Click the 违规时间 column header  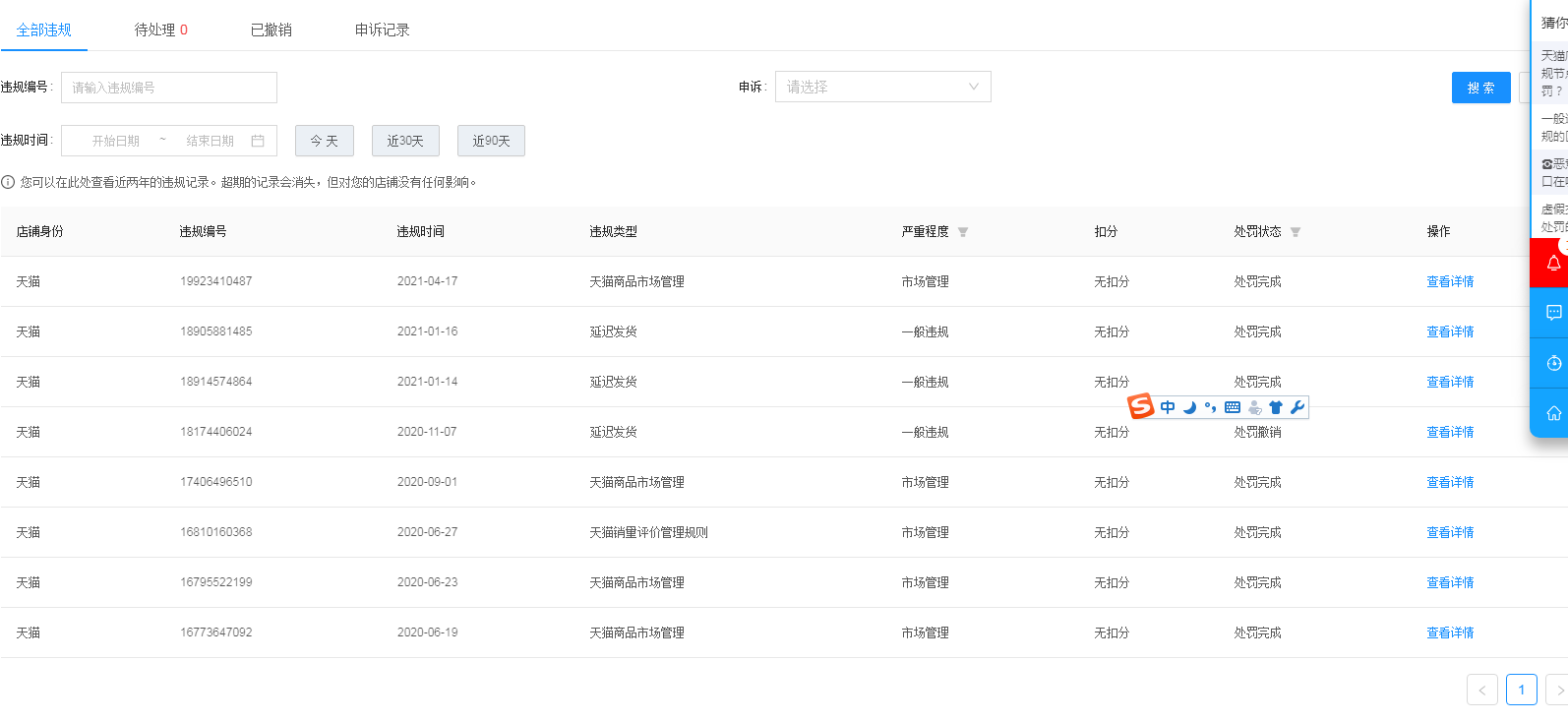click(x=420, y=231)
